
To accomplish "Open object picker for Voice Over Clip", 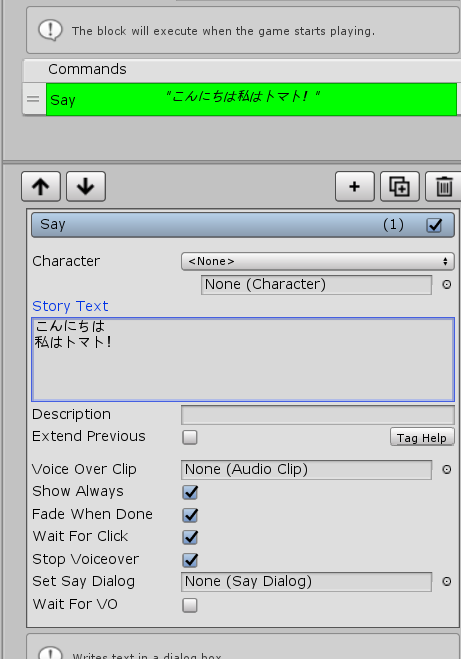I will click(447, 469).
